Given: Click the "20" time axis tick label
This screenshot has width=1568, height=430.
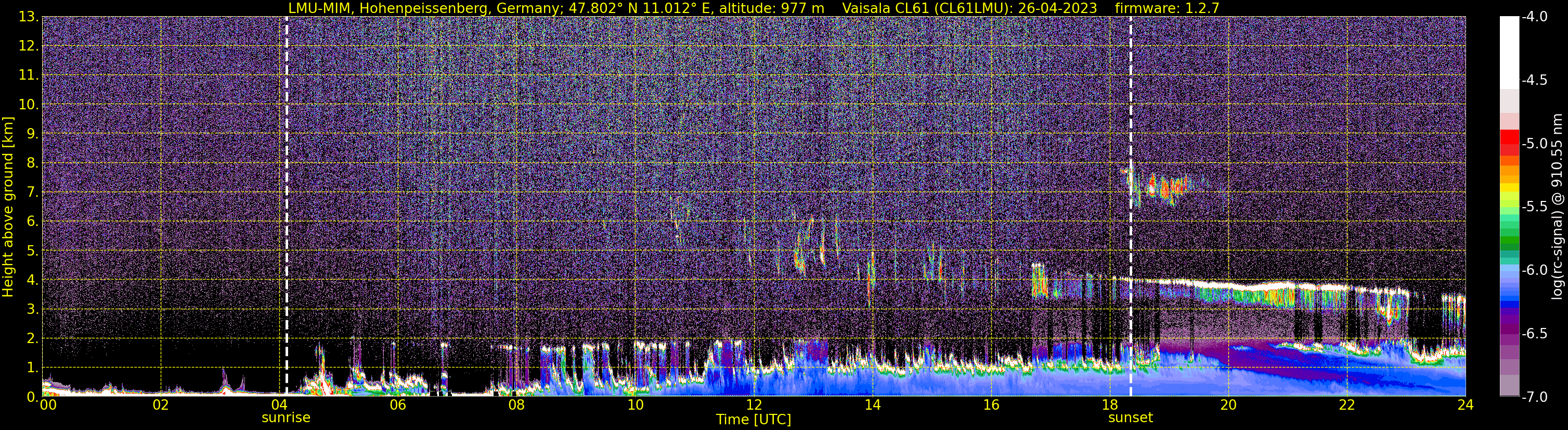Looking at the screenshot, I should pos(1229,405).
